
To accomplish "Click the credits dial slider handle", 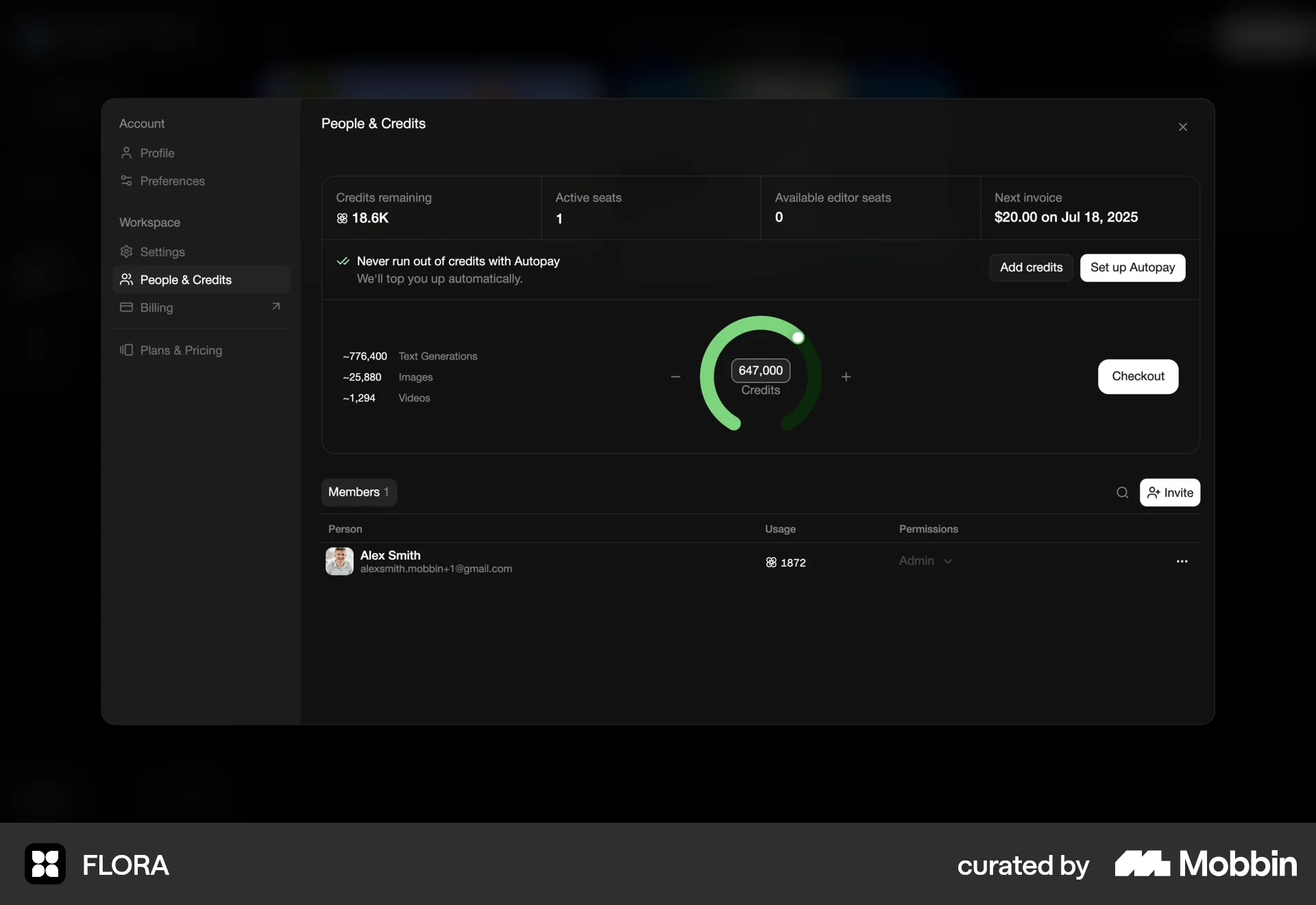I will click(x=798, y=337).
